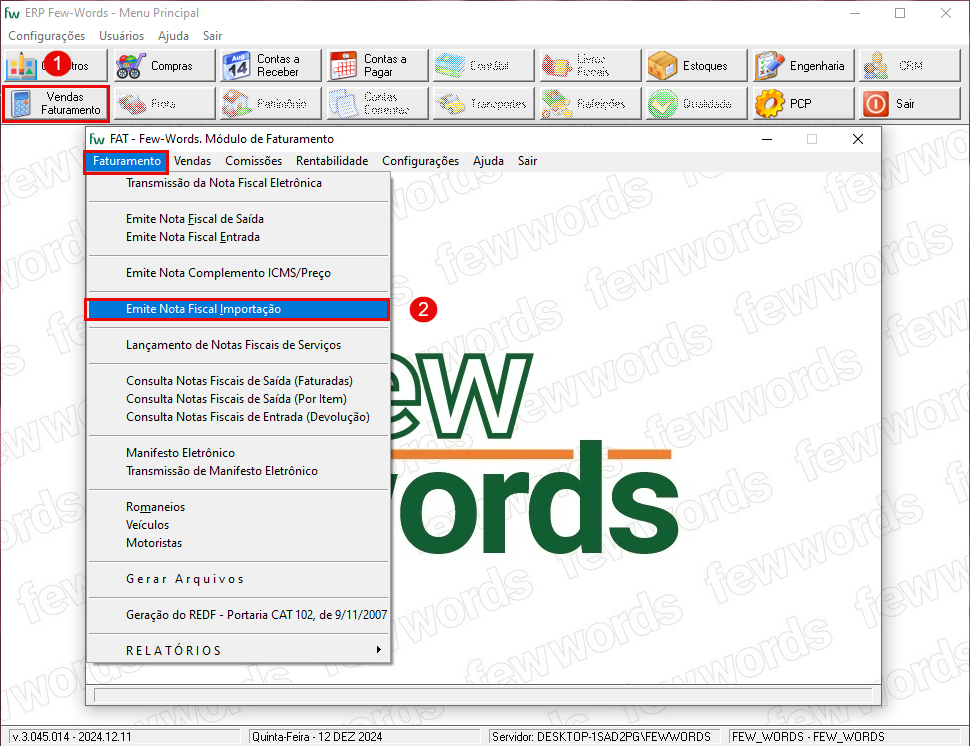Screen dimensions: 970x746
Task: Click version text v.3.045.014 in status bar
Action: click(x=72, y=737)
